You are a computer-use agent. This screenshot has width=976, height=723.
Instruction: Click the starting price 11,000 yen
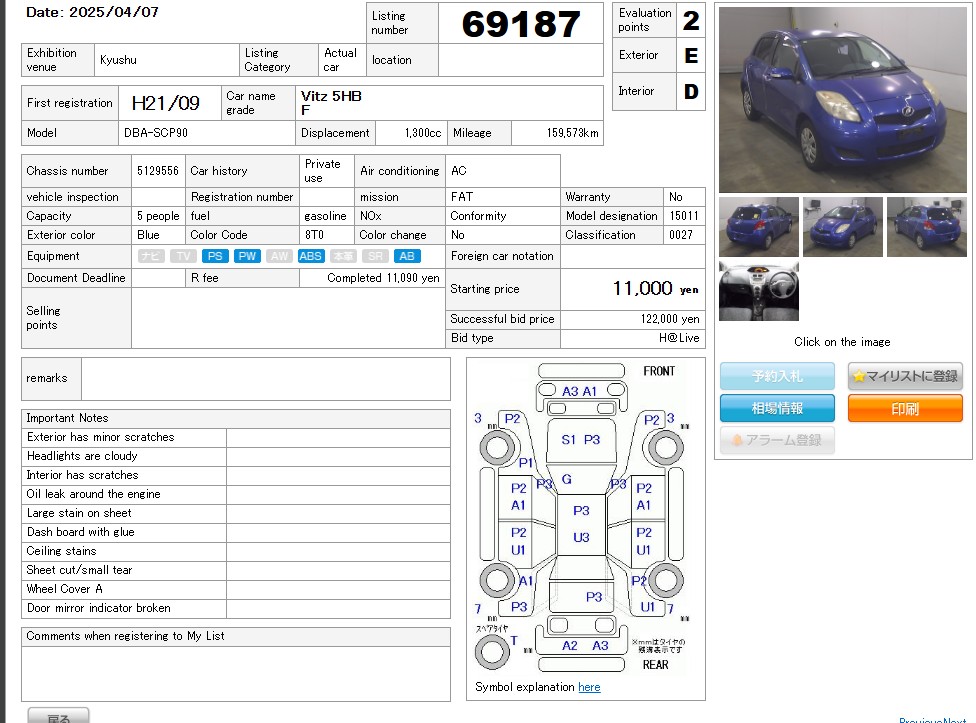coord(655,288)
